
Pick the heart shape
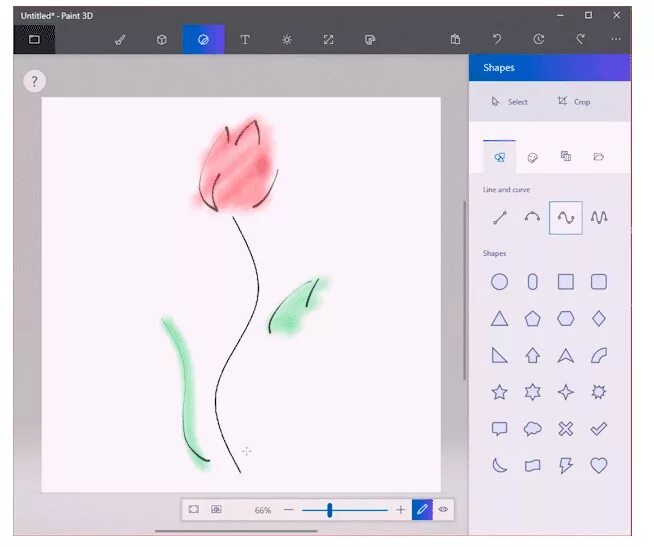[x=599, y=465]
